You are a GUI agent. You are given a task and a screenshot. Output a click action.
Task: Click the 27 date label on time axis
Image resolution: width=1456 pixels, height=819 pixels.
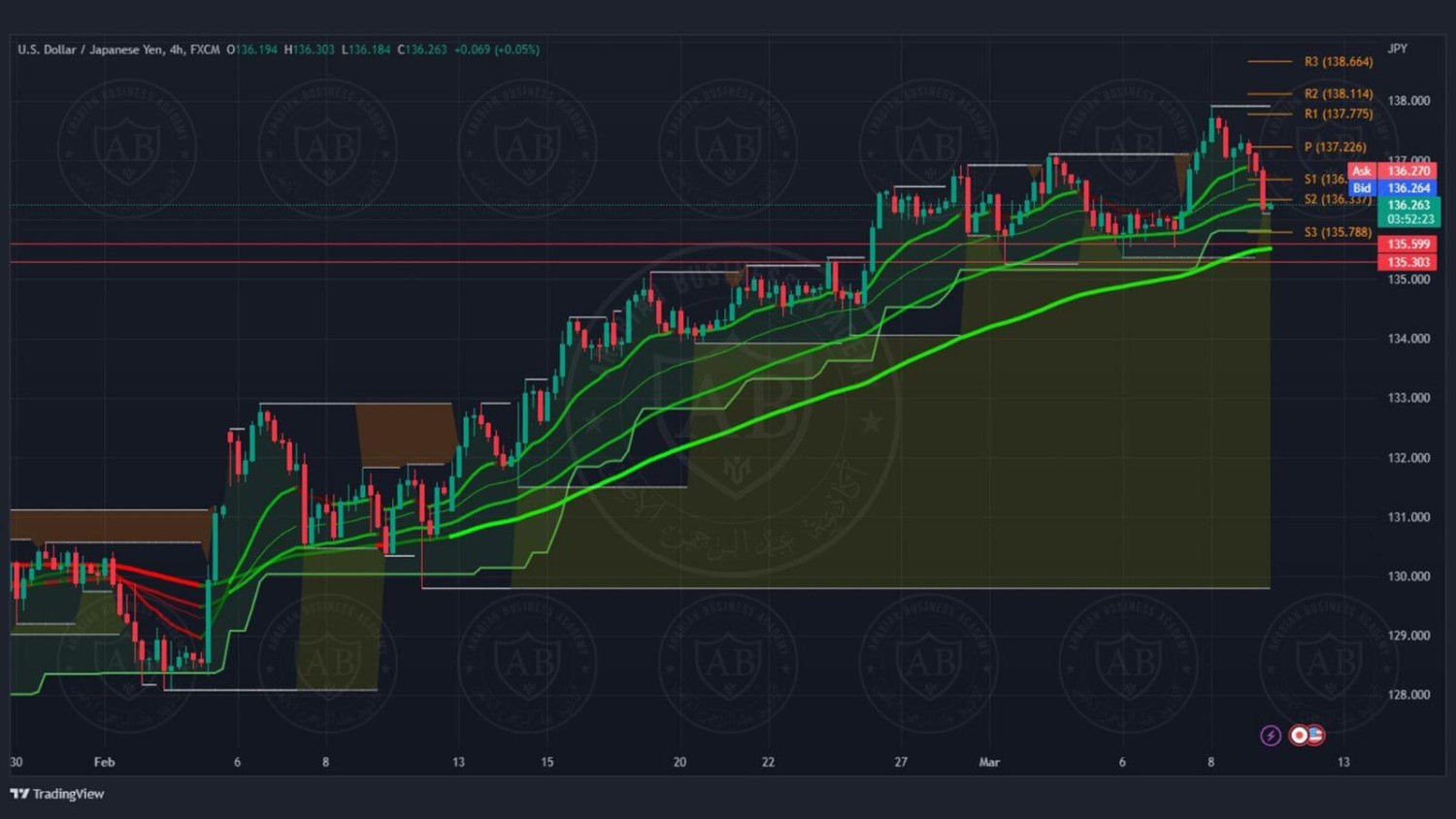901,763
